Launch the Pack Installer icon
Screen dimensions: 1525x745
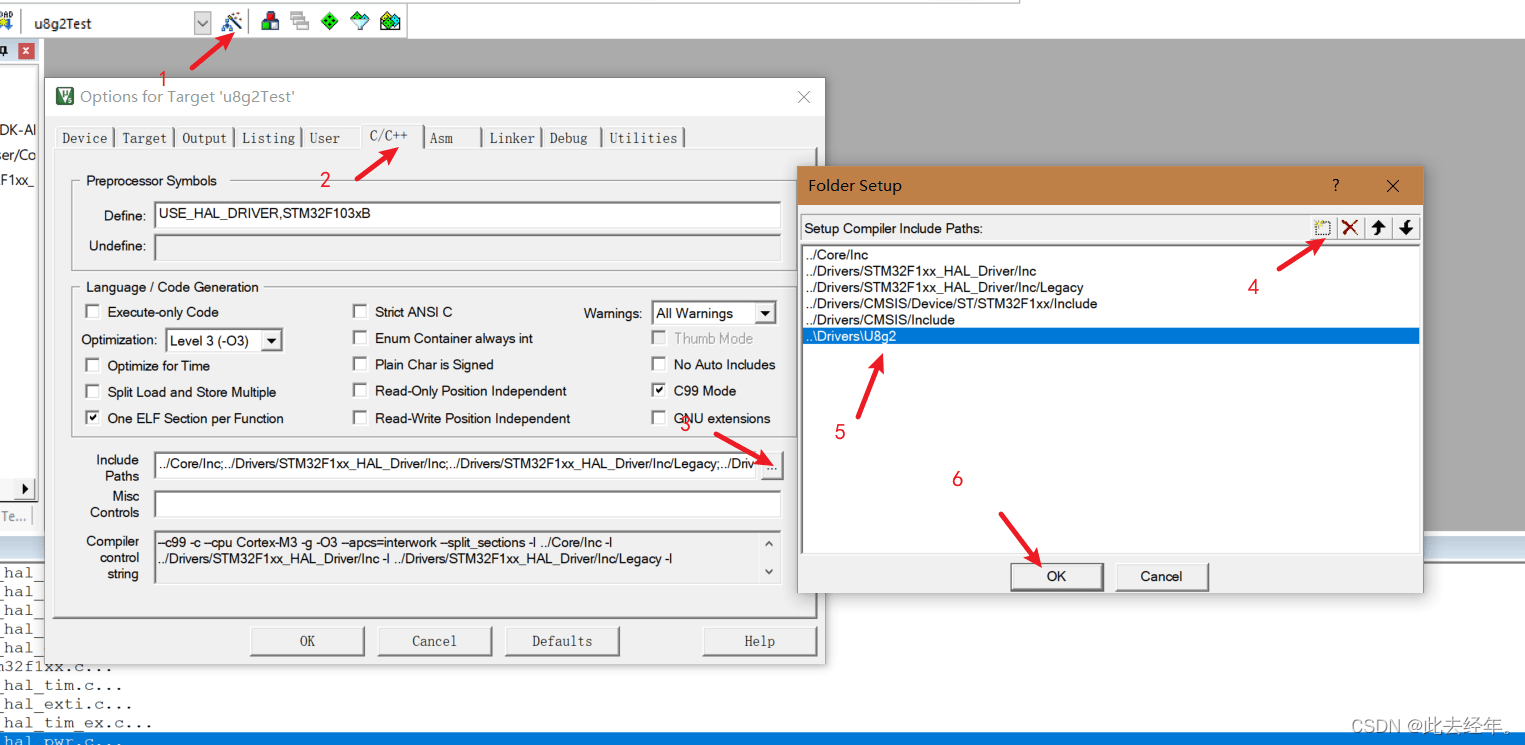(x=390, y=21)
